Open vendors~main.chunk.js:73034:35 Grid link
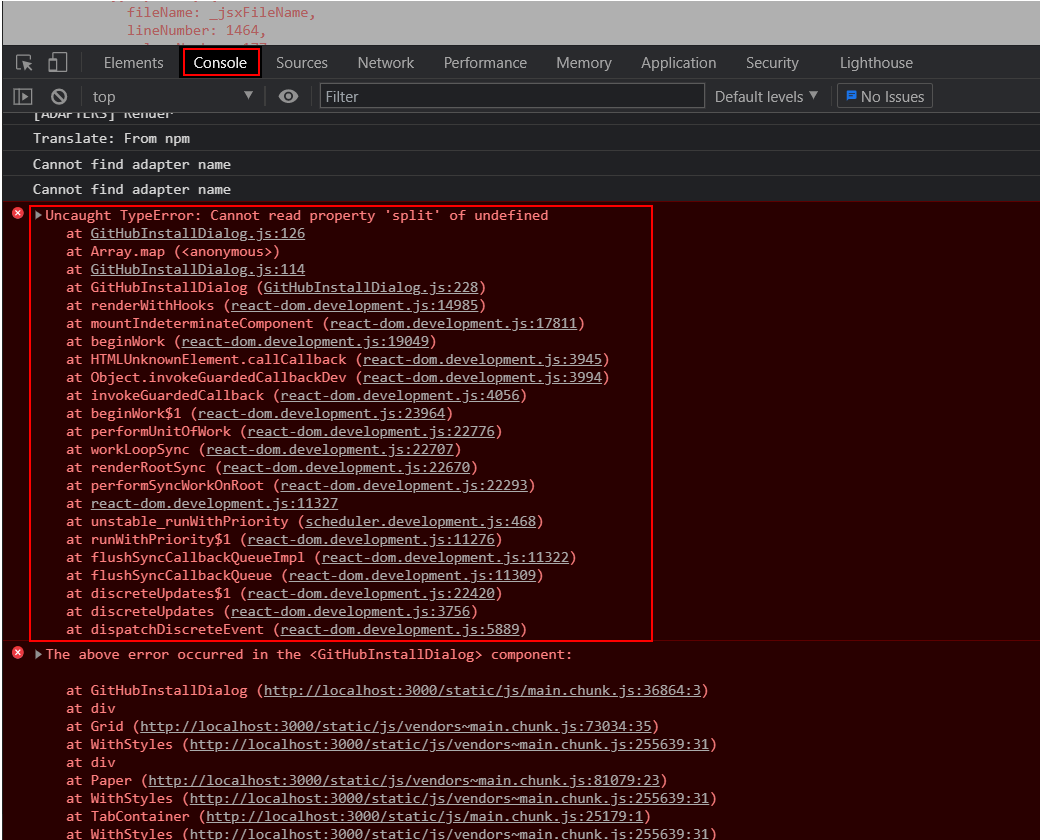This screenshot has height=840, width=1040. (x=395, y=726)
